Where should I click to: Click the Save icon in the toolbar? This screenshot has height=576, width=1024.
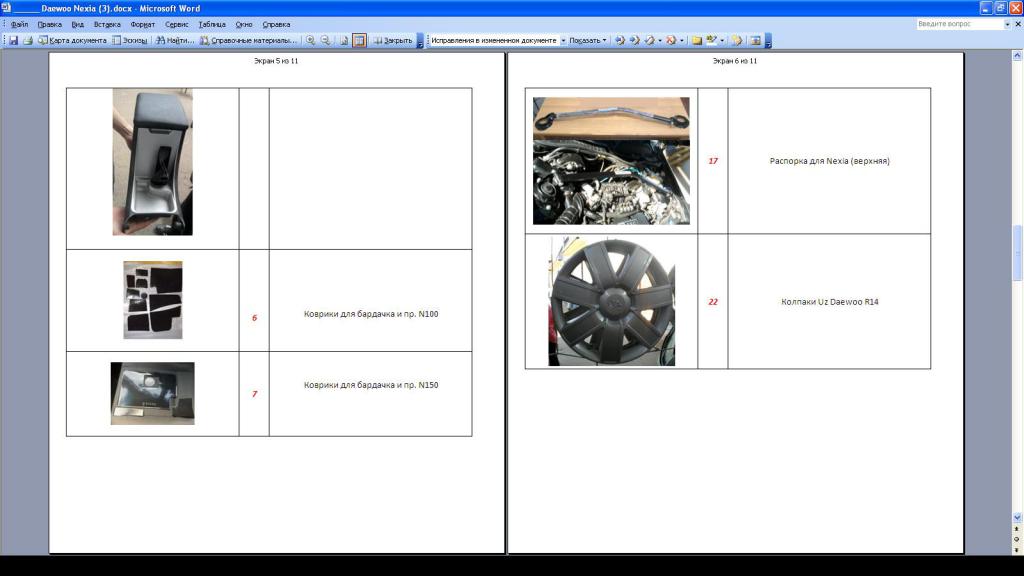tap(14, 41)
